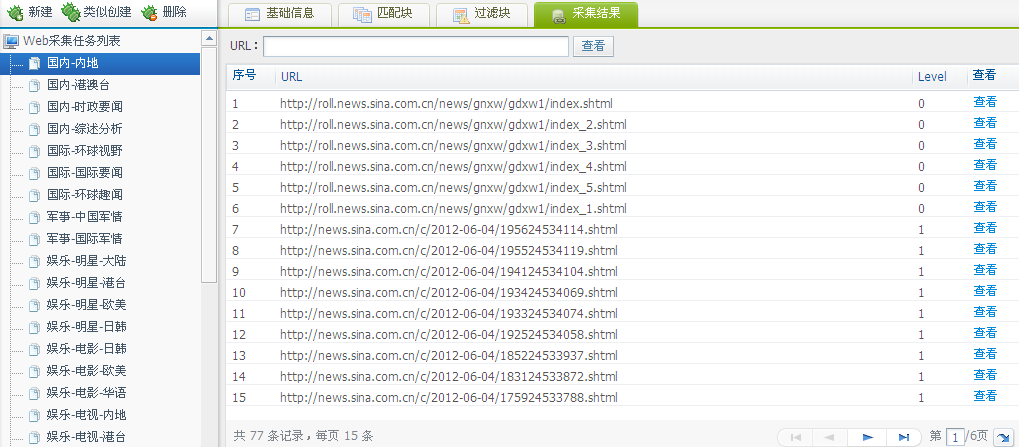Screen dimensions: 1019x447
Task: Click the 类似创建 toolbar icon
Action: click(x=71, y=12)
